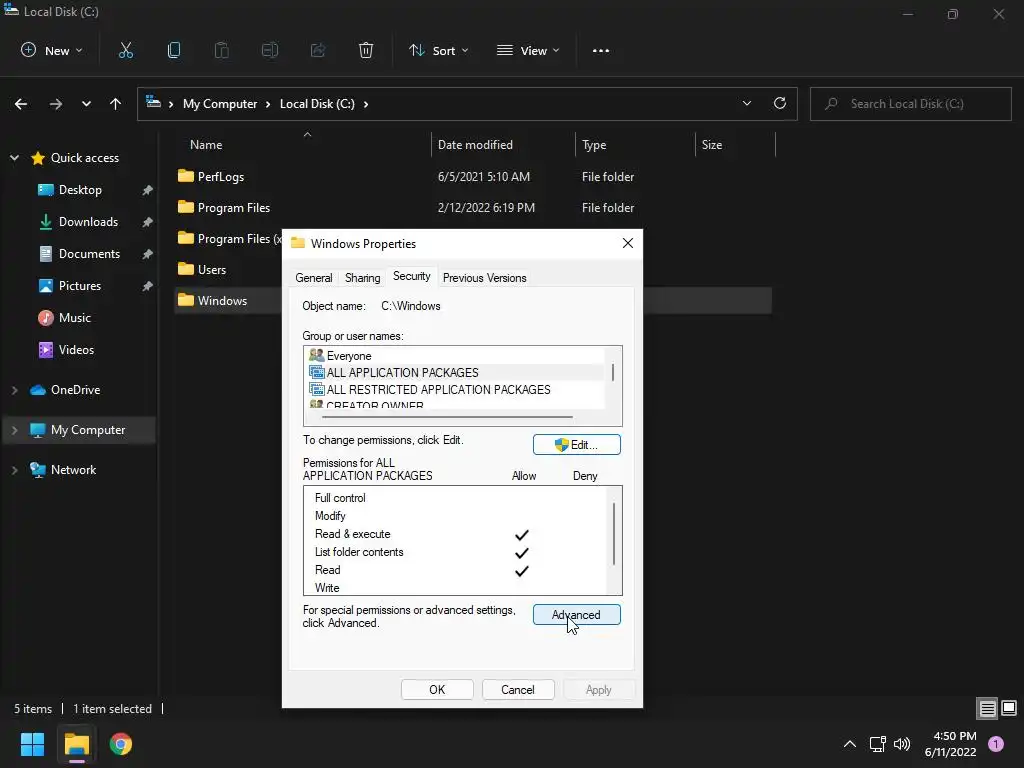Collapse the Quick access tree

(x=14, y=157)
